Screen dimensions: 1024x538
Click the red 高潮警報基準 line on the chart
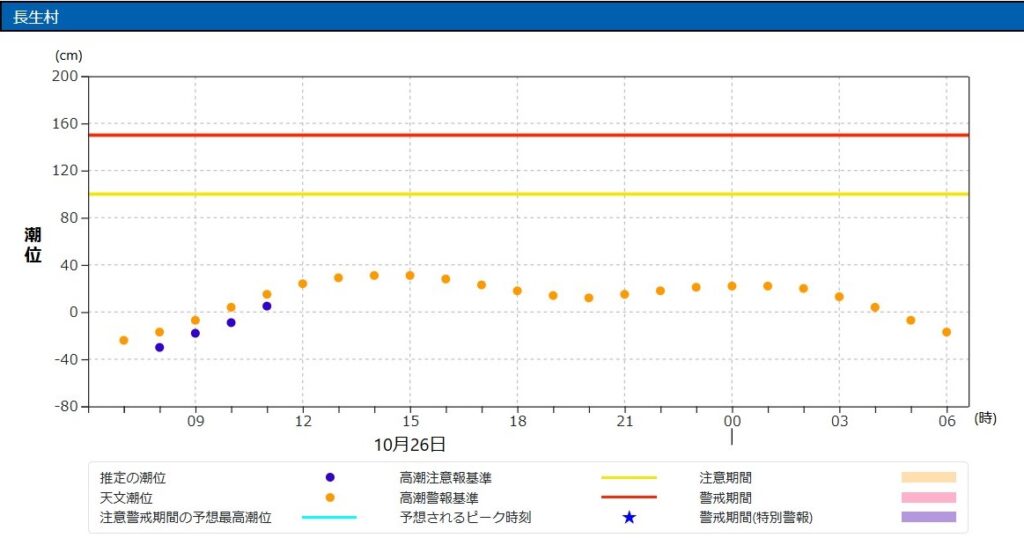point(528,135)
